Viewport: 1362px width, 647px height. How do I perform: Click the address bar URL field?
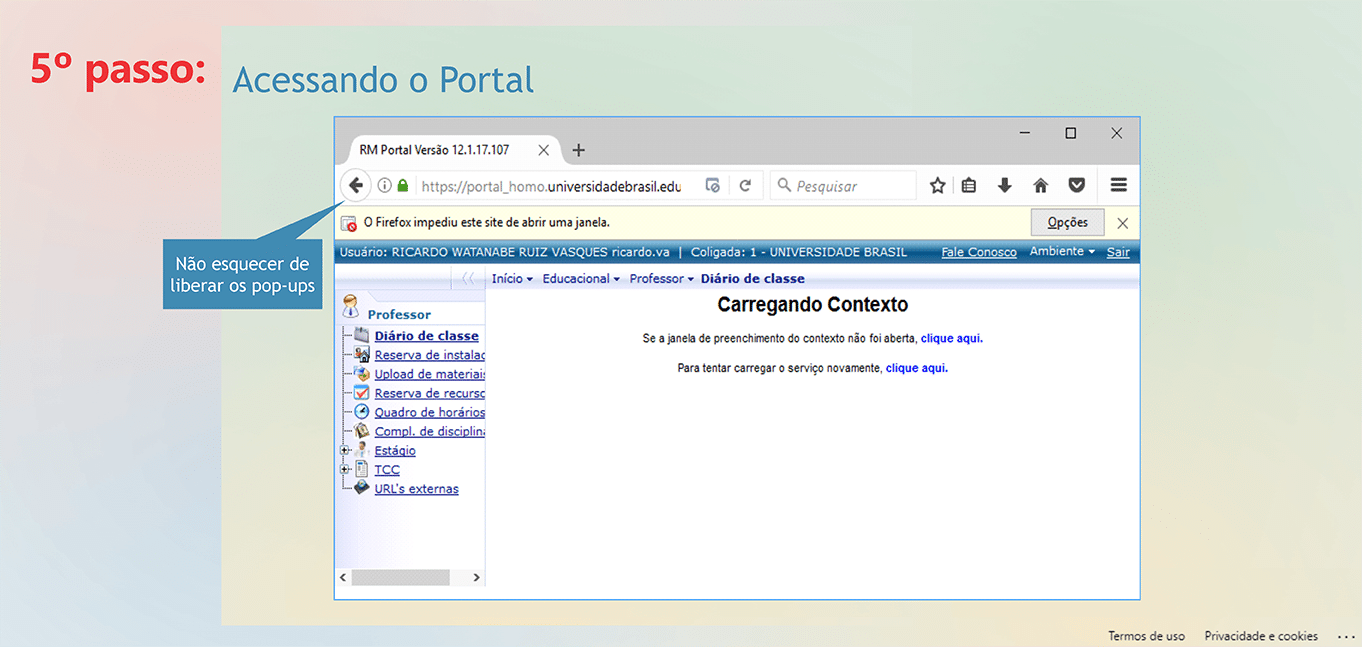coord(553,186)
